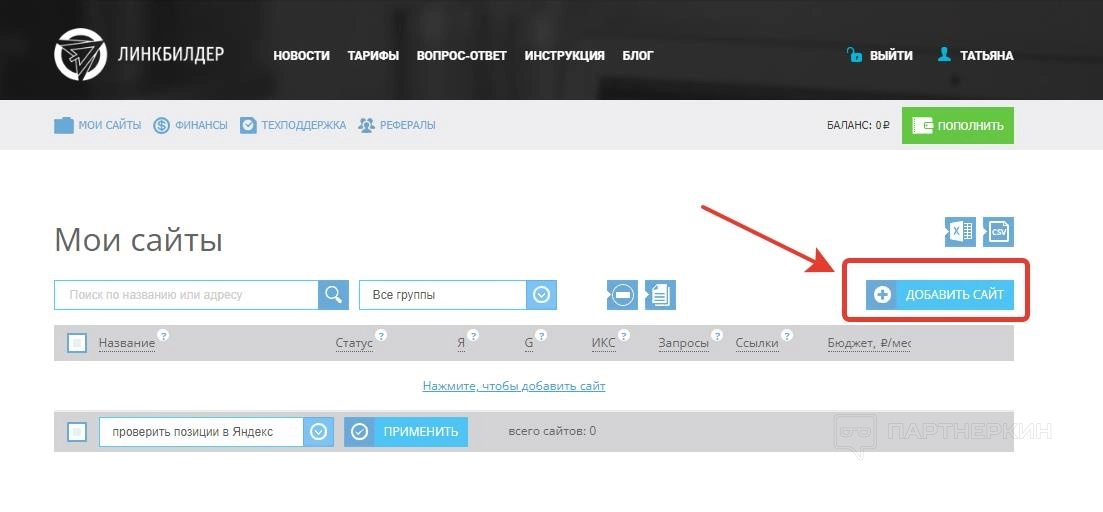Viewport: 1103px width, 512px height.
Task: Click help icon next to Название
Action: pyautogui.click(x=163, y=335)
